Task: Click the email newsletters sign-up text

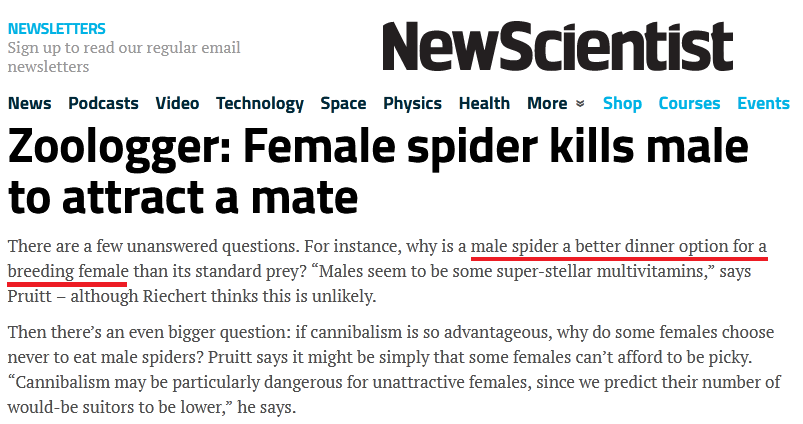Action: 123,57
